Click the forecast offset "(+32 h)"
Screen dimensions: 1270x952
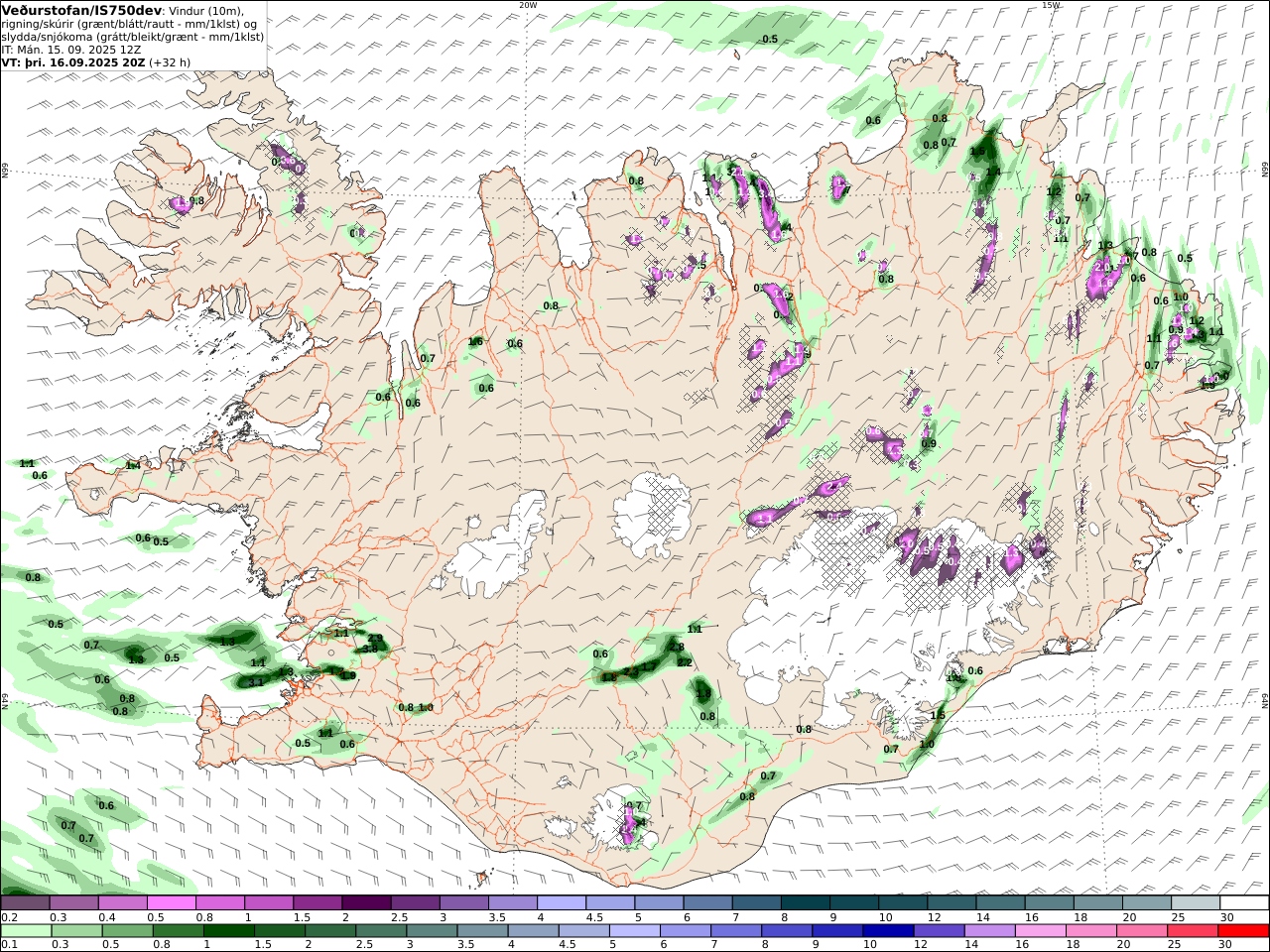click(170, 61)
